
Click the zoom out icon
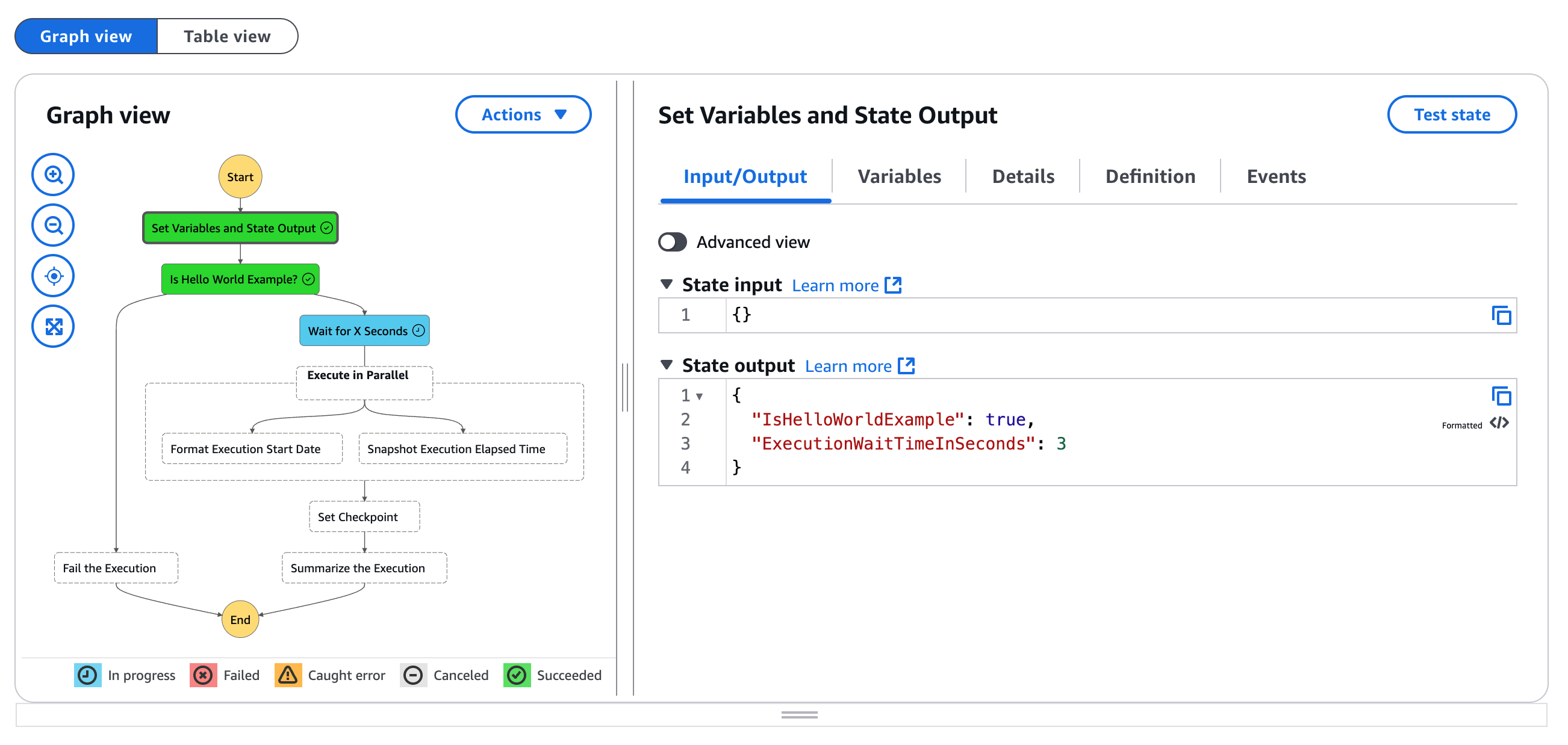pyautogui.click(x=54, y=225)
